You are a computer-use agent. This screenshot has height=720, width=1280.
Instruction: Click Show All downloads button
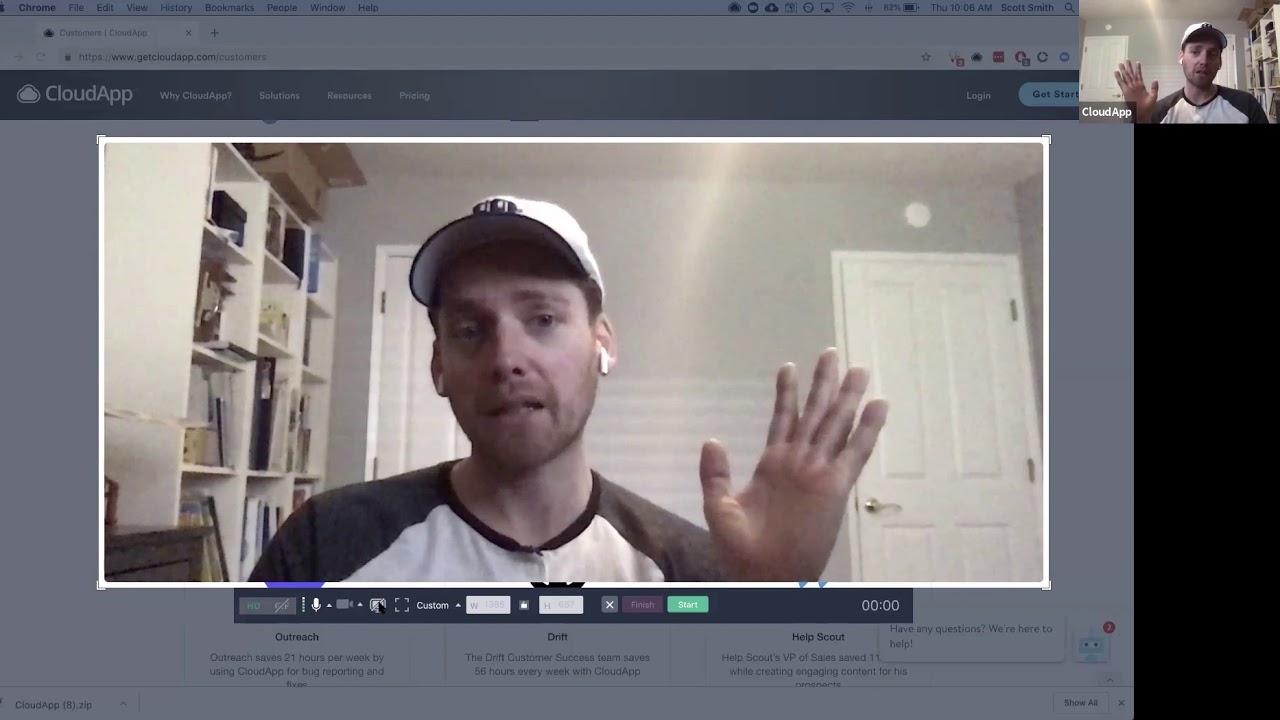pos(1080,703)
